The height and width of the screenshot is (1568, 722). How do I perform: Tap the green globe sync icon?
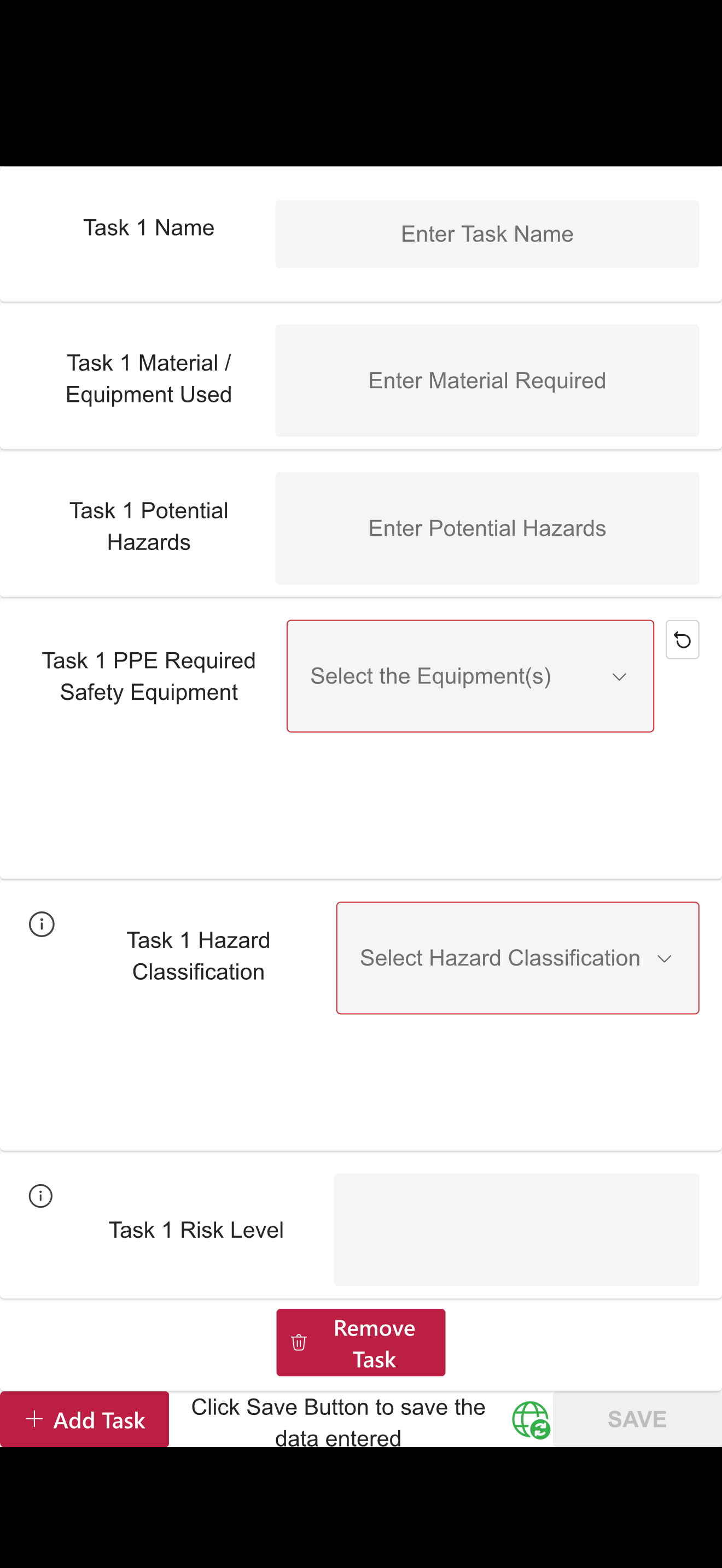click(x=531, y=1419)
